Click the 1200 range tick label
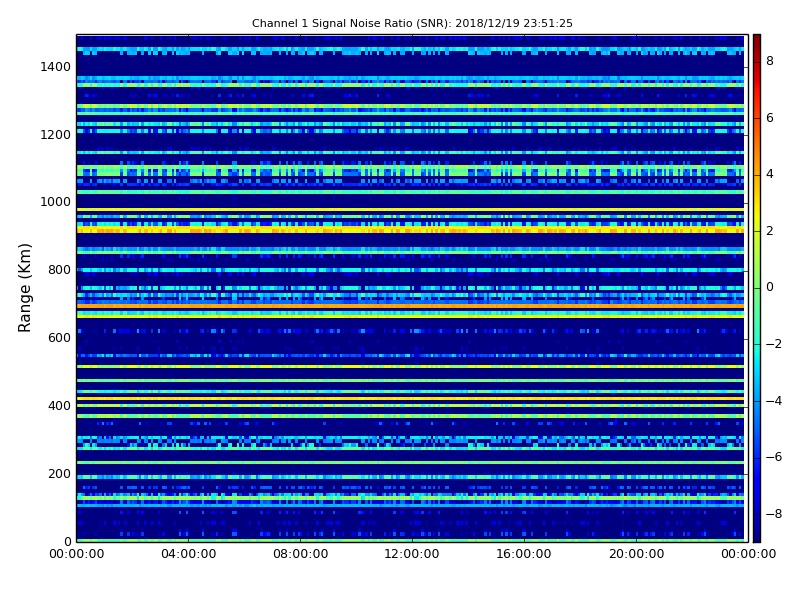The height and width of the screenshot is (600, 800). [x=56, y=135]
